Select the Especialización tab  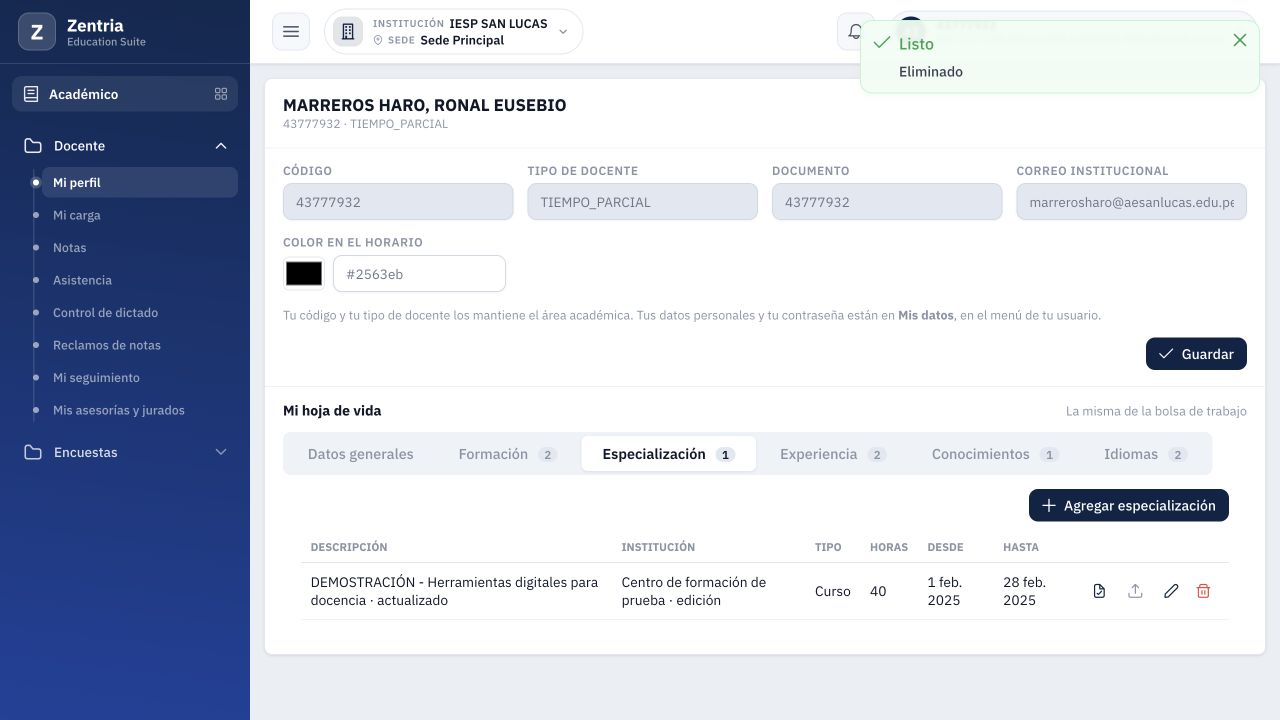668,454
